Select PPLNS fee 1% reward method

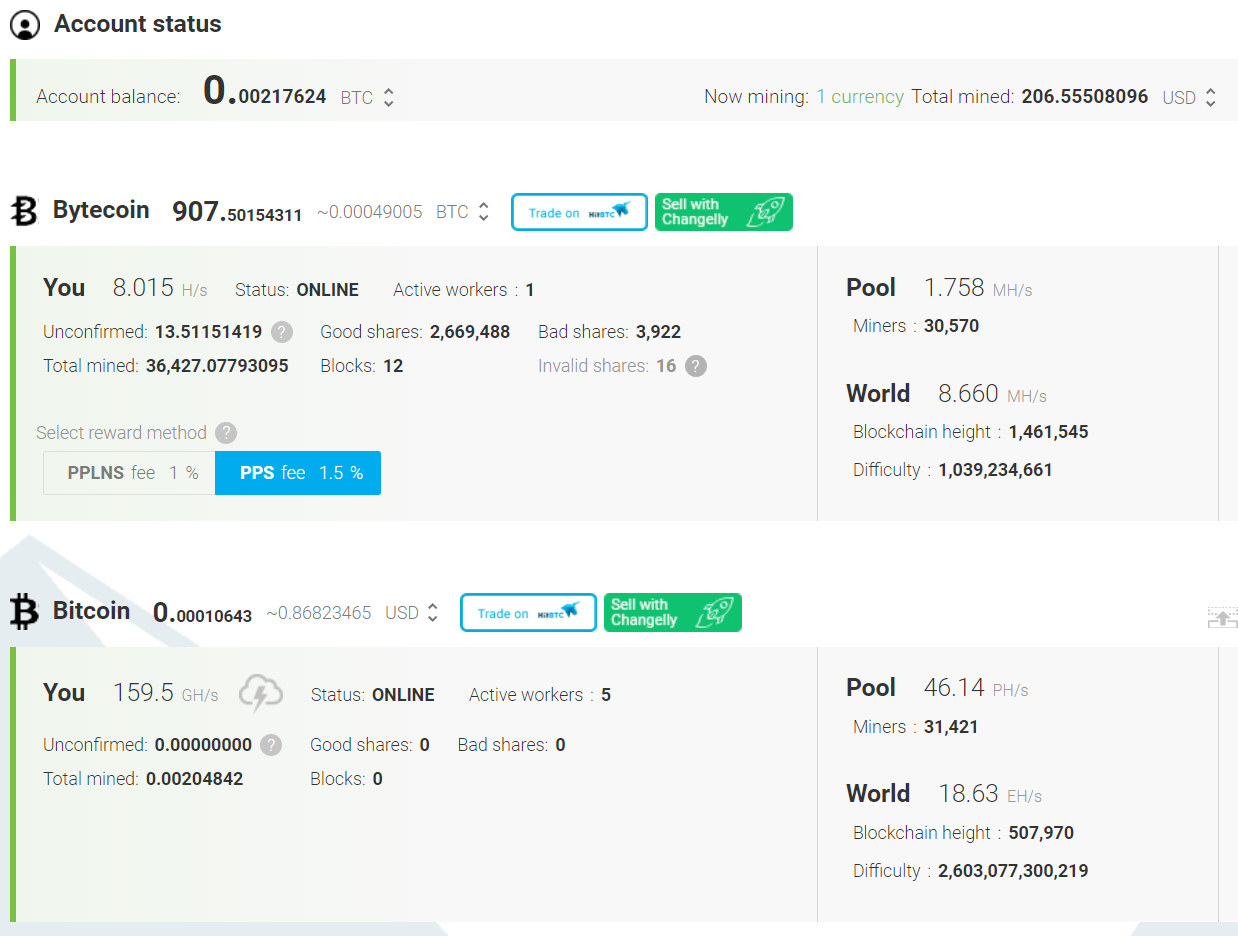[x=129, y=473]
